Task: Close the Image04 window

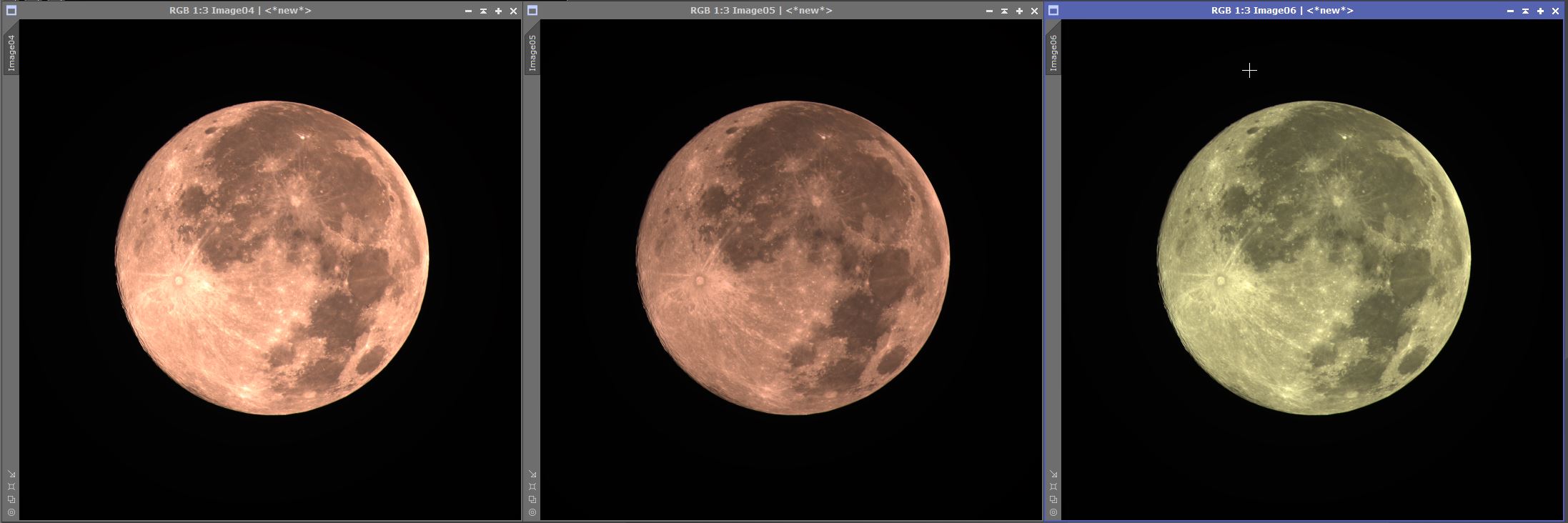Action: click(513, 11)
